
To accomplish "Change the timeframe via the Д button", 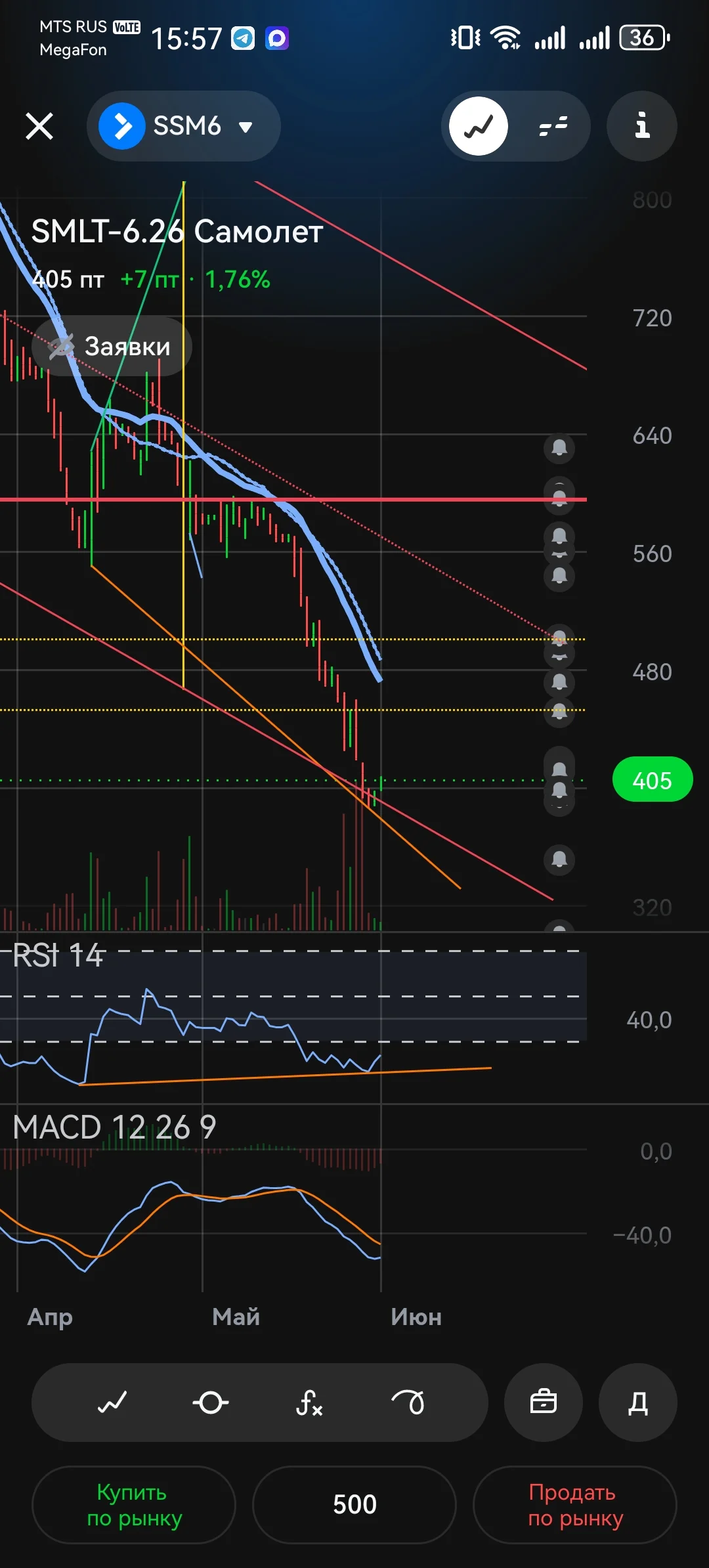I will click(x=638, y=1403).
